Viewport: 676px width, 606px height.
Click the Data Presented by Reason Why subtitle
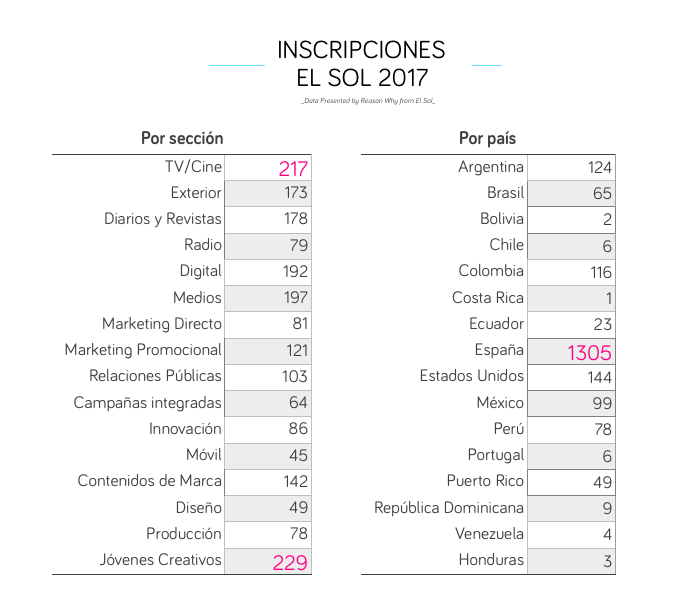click(x=368, y=101)
